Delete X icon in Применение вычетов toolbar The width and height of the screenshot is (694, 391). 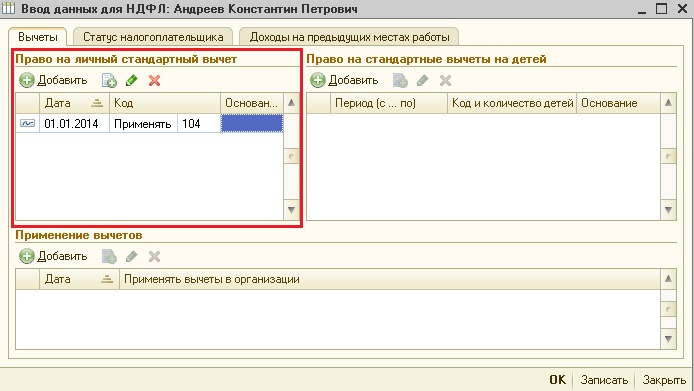[154, 256]
